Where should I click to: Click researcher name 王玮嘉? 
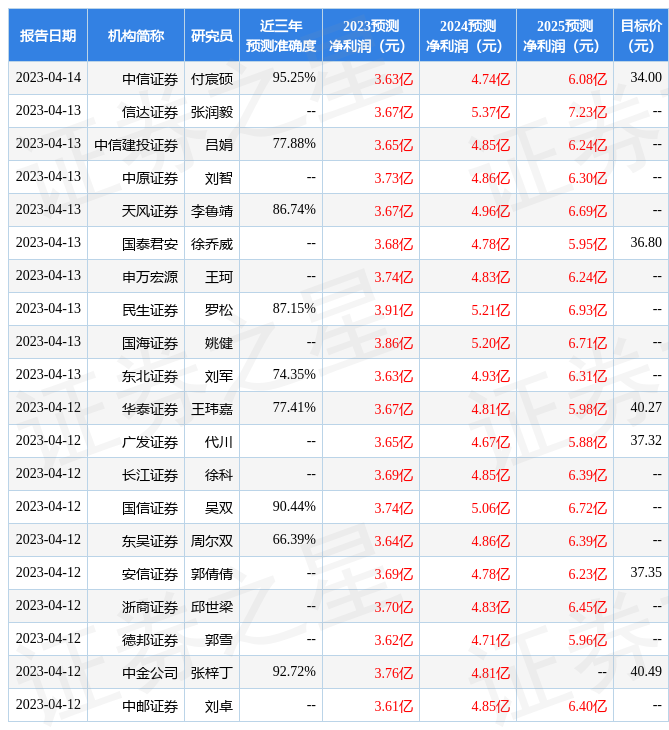(212, 409)
